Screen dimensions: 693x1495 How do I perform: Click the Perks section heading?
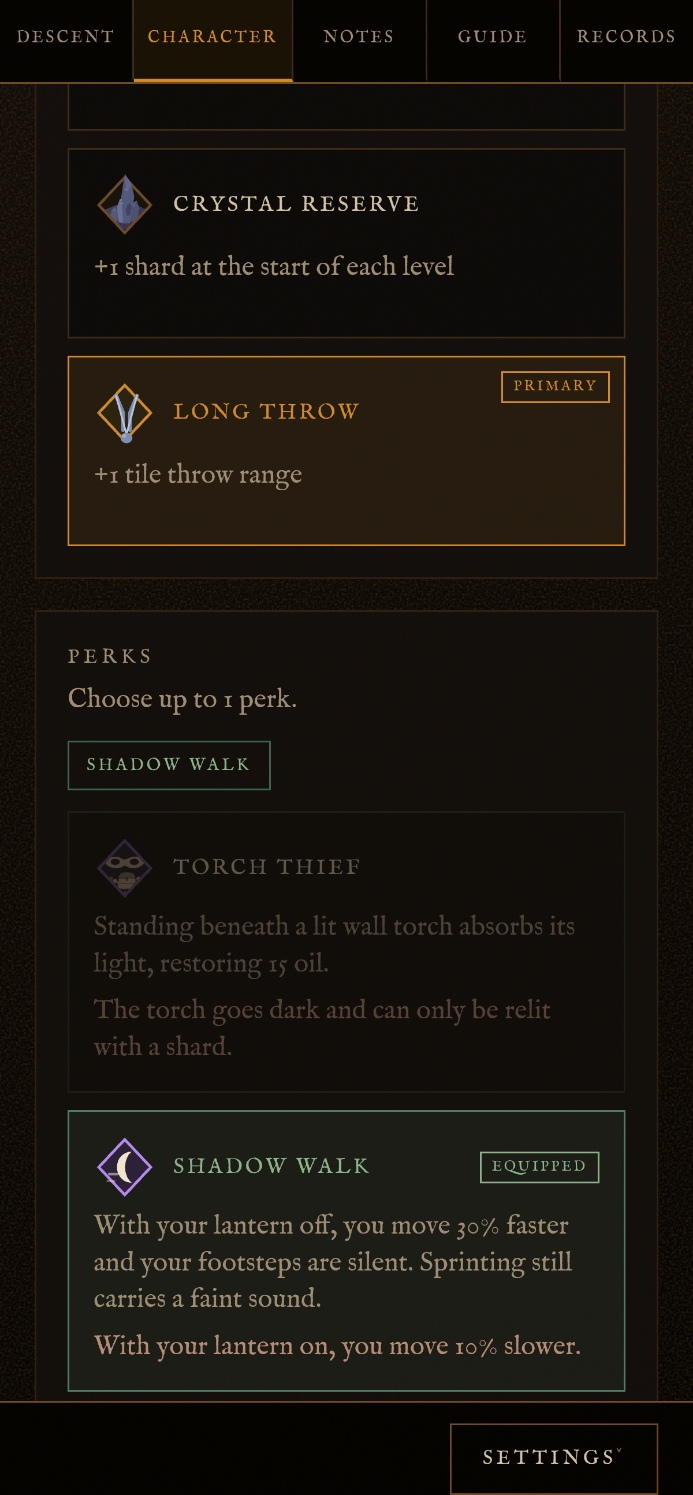tap(110, 657)
